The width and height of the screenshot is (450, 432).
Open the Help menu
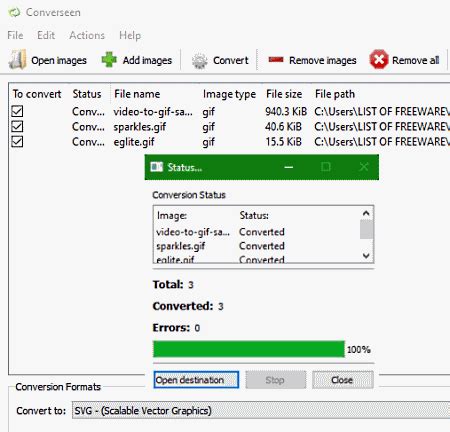(x=130, y=35)
